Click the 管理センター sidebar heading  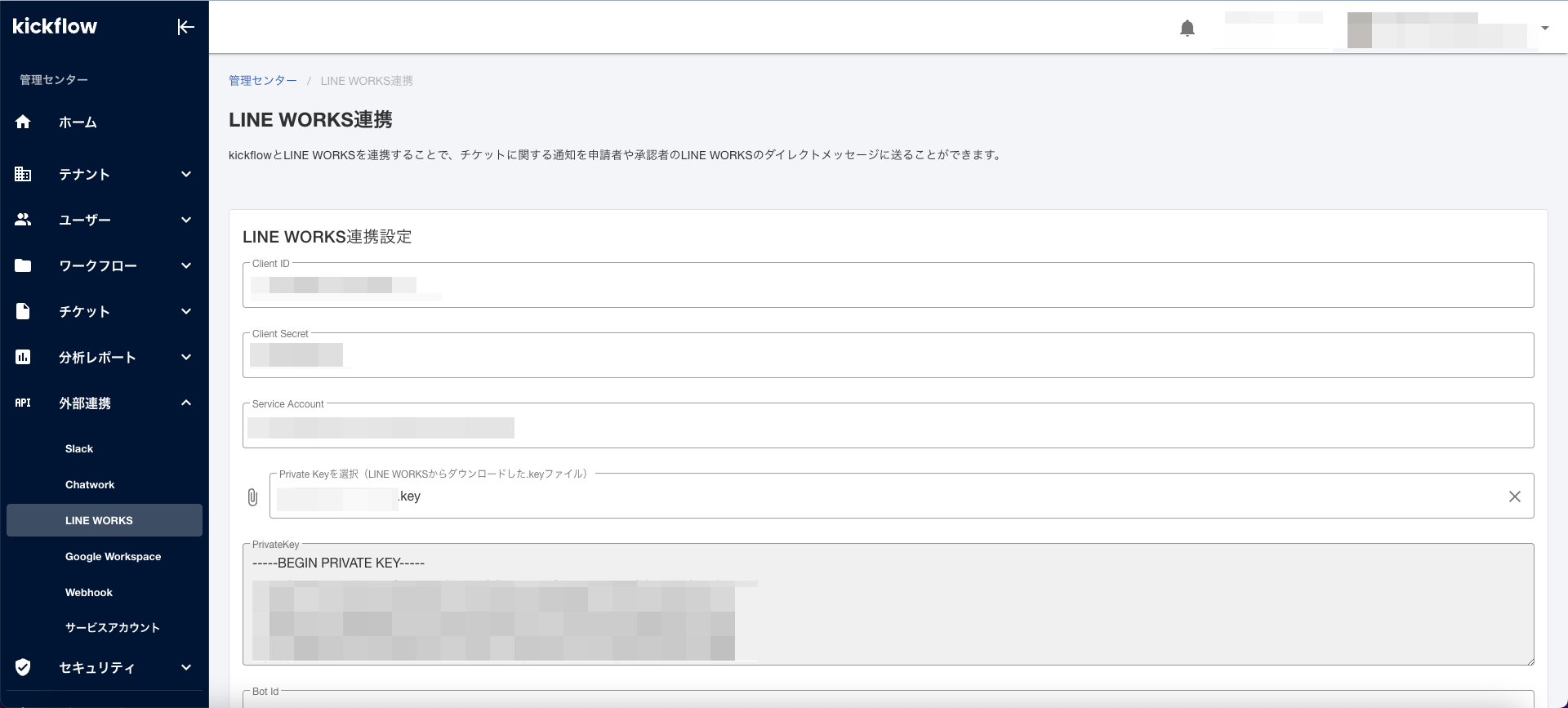coord(54,80)
